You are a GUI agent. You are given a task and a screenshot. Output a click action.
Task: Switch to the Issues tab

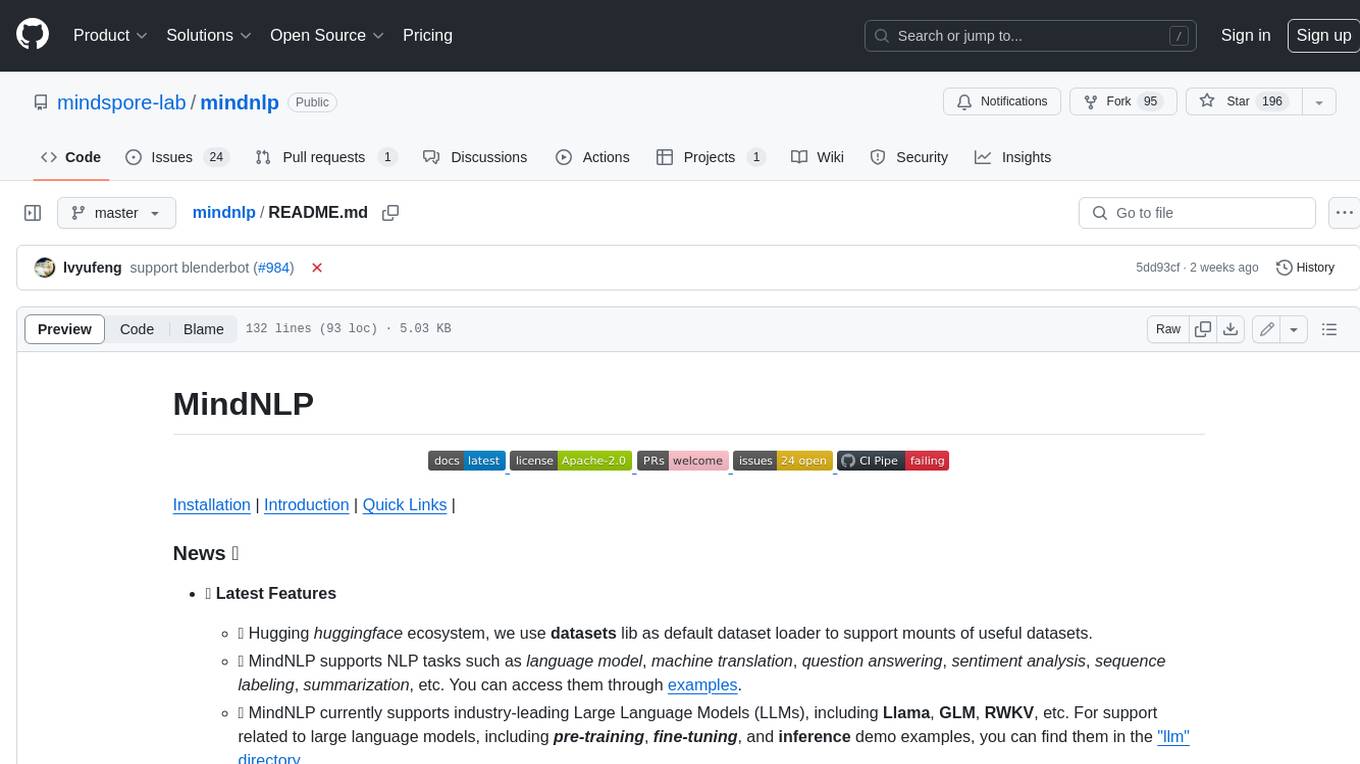[177, 157]
